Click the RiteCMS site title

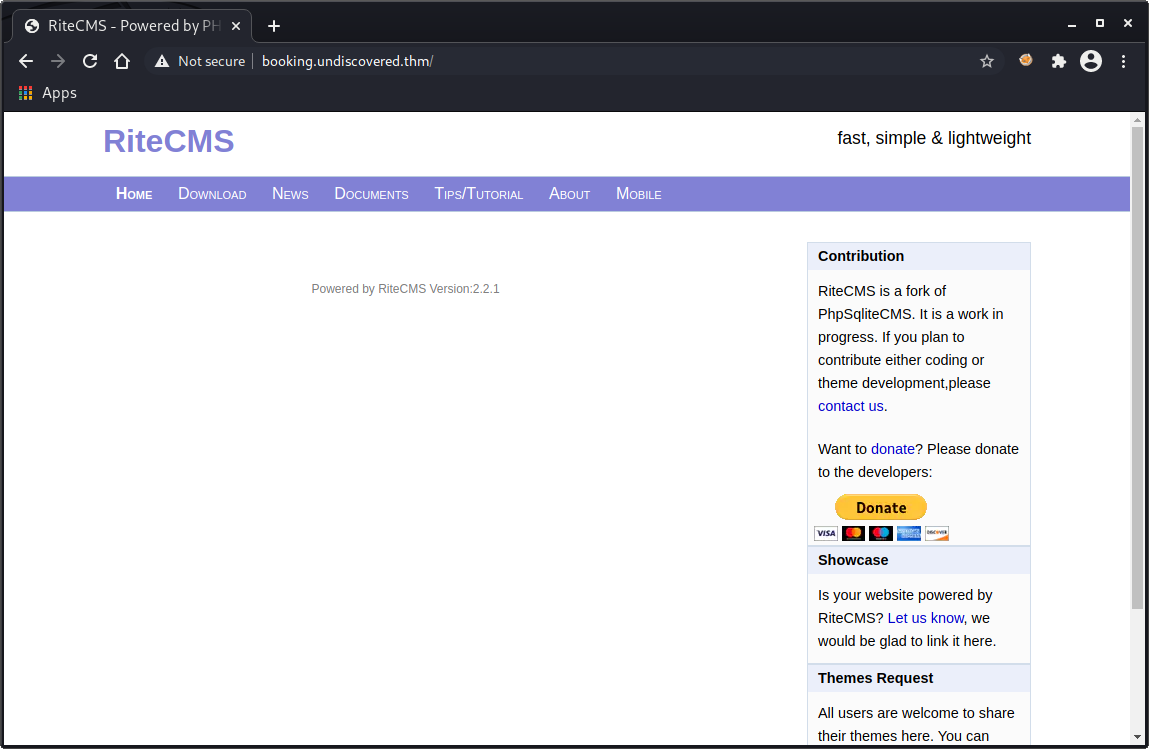coord(168,142)
